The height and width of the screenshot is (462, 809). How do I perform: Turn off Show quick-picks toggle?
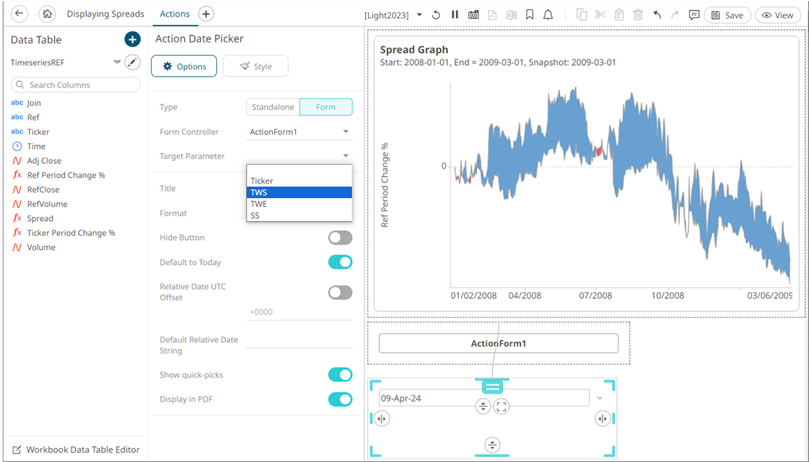[x=340, y=375]
